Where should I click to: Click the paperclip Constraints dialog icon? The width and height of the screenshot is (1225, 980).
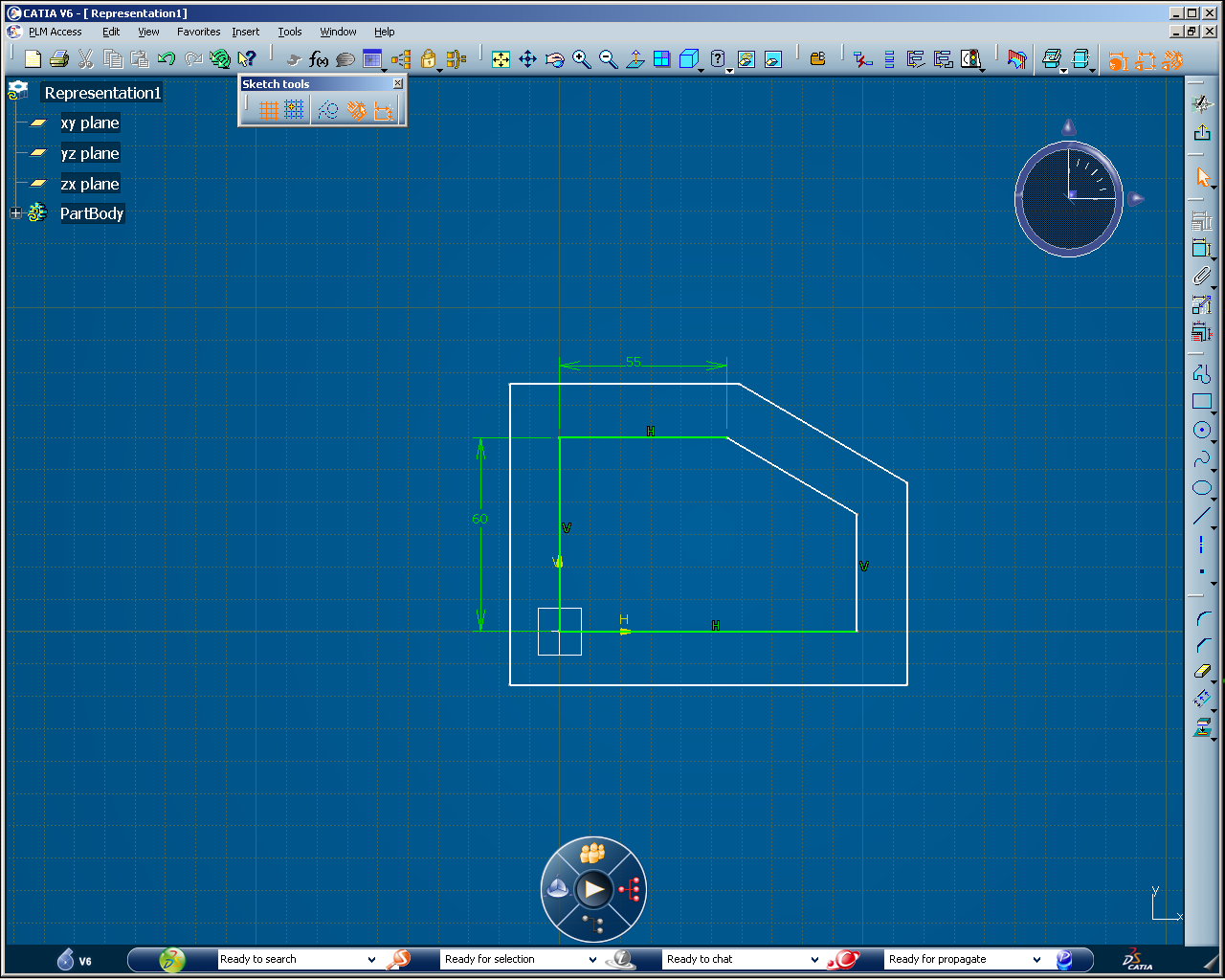(x=1202, y=277)
